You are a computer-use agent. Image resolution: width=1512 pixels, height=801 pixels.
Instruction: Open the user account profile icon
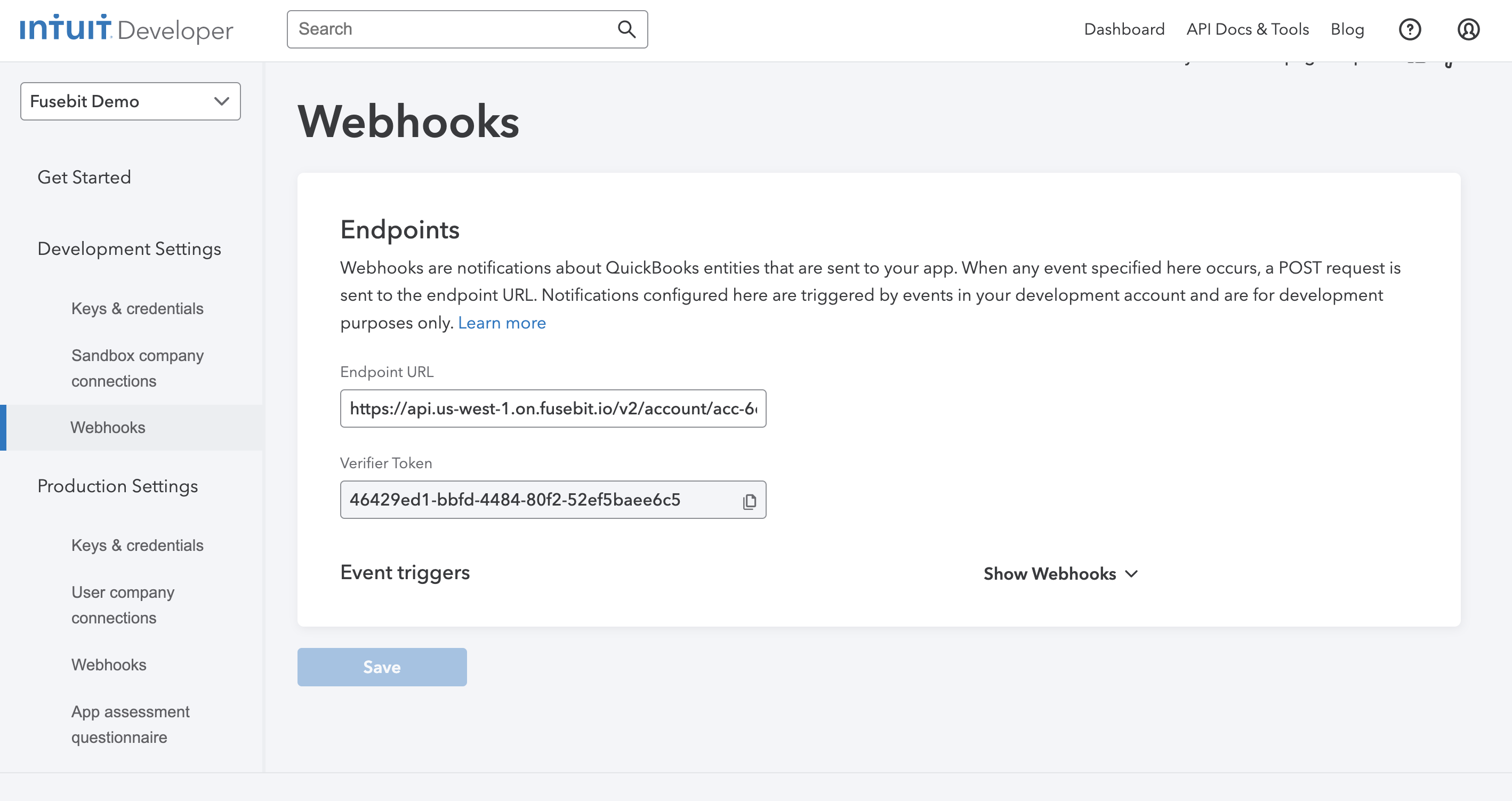click(x=1468, y=29)
